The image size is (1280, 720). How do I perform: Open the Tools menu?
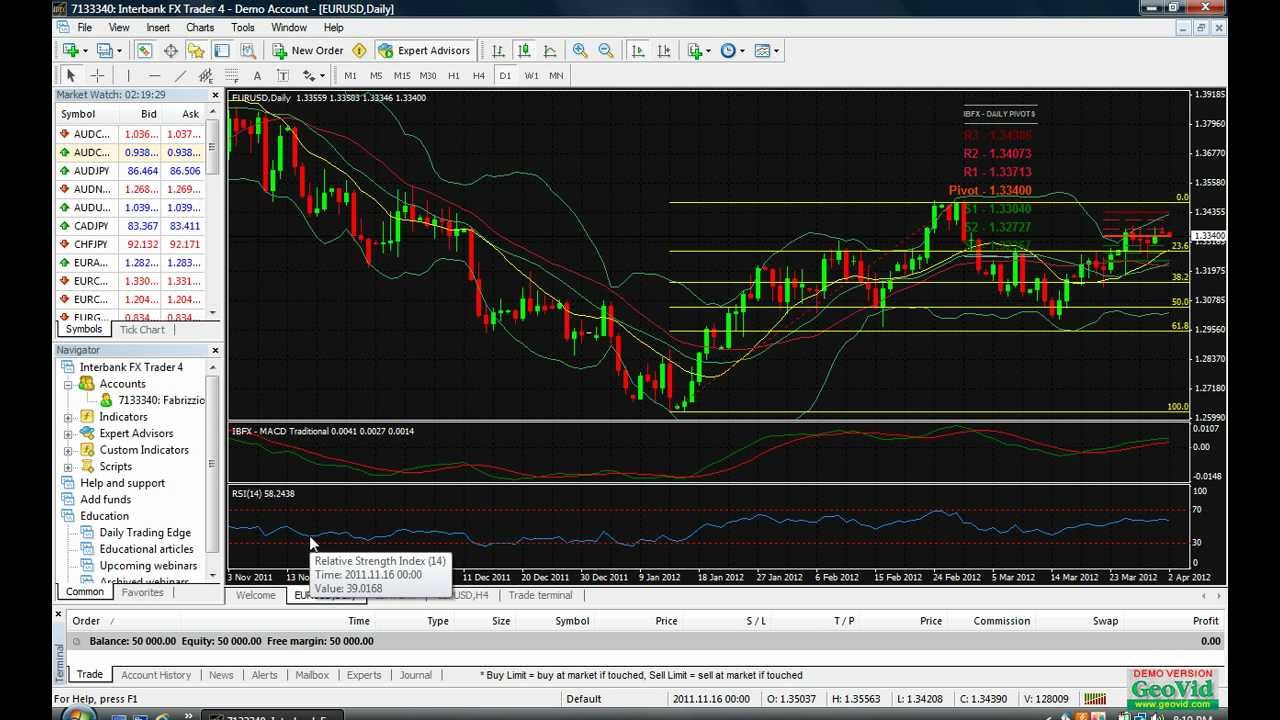[x=243, y=27]
